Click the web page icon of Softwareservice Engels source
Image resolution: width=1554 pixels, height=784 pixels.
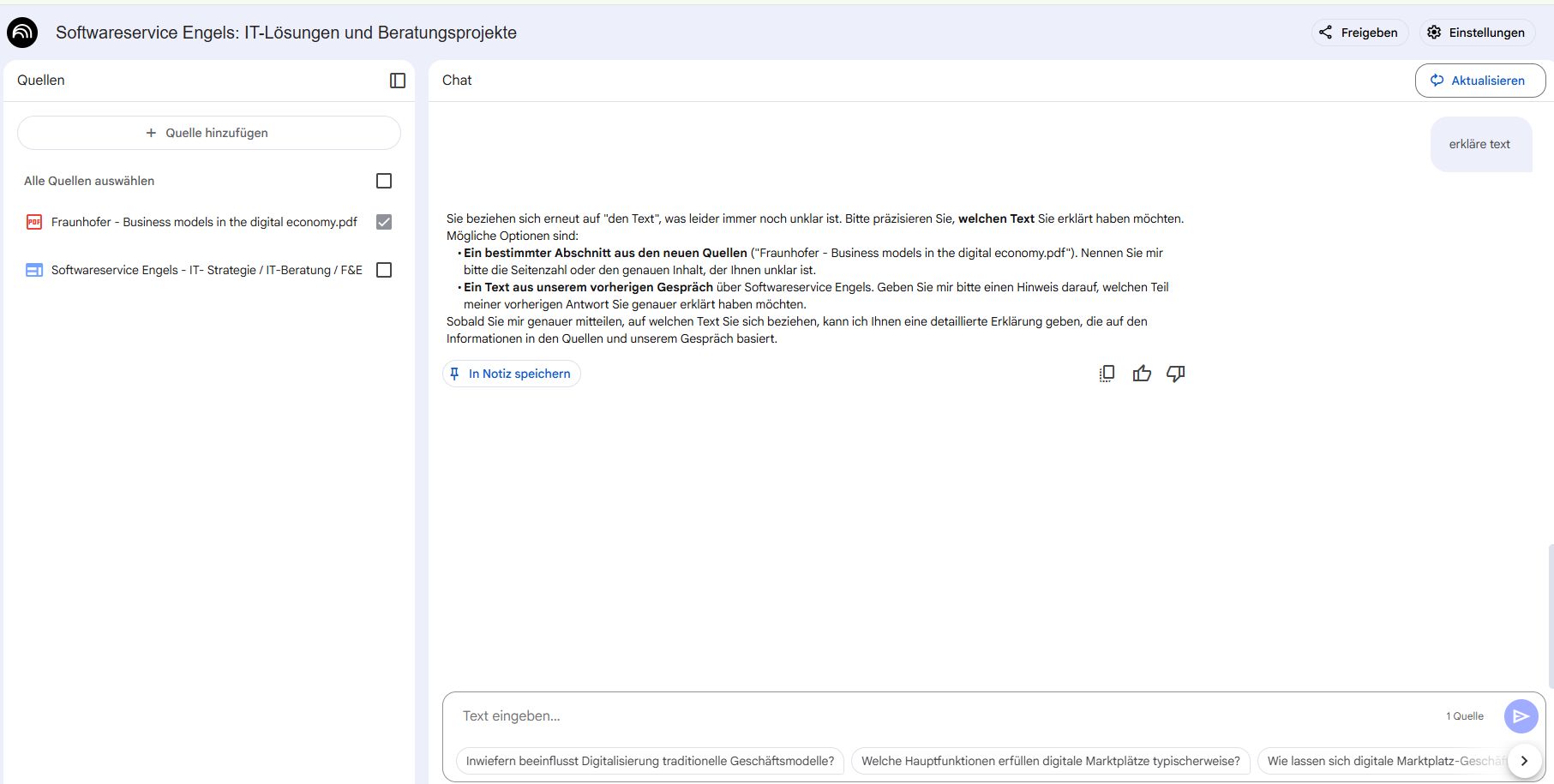pos(34,270)
